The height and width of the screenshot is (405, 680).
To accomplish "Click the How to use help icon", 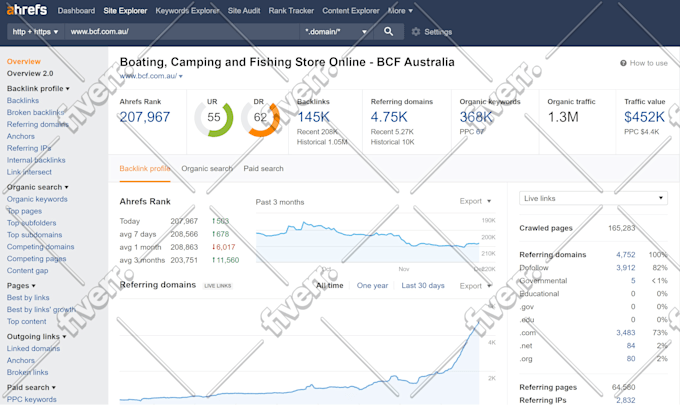I will tap(623, 63).
